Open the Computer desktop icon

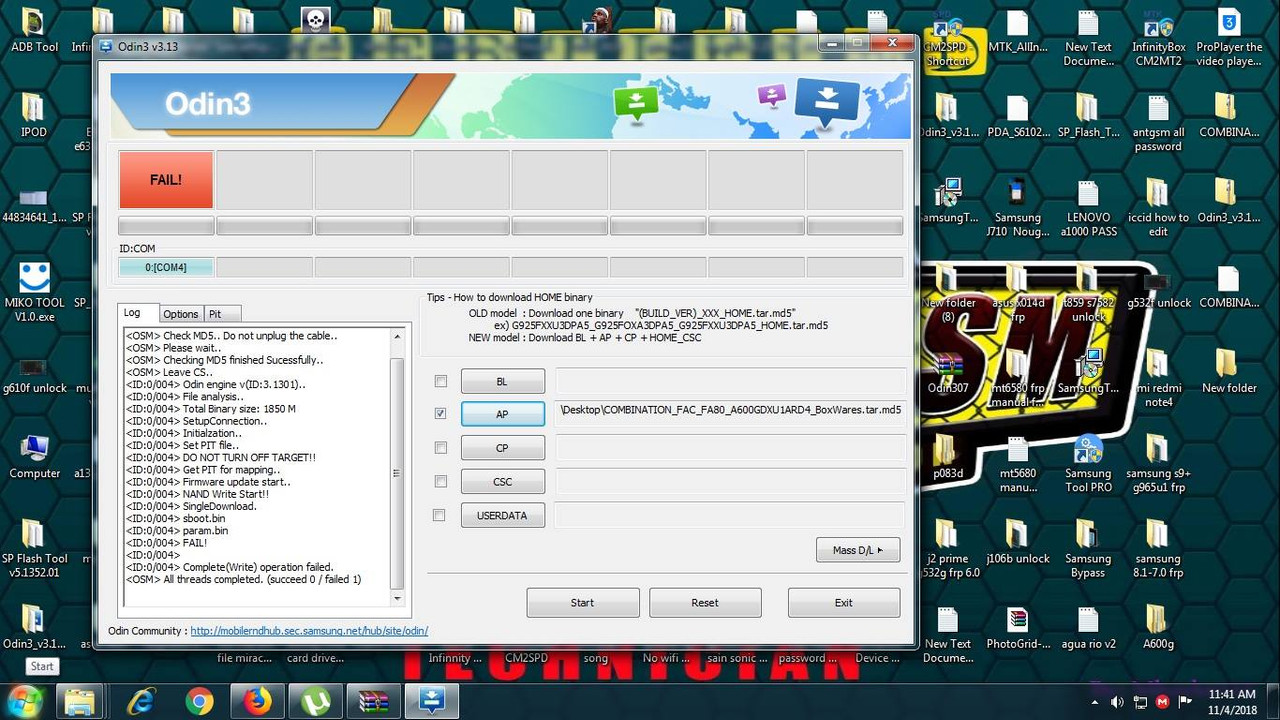34,456
